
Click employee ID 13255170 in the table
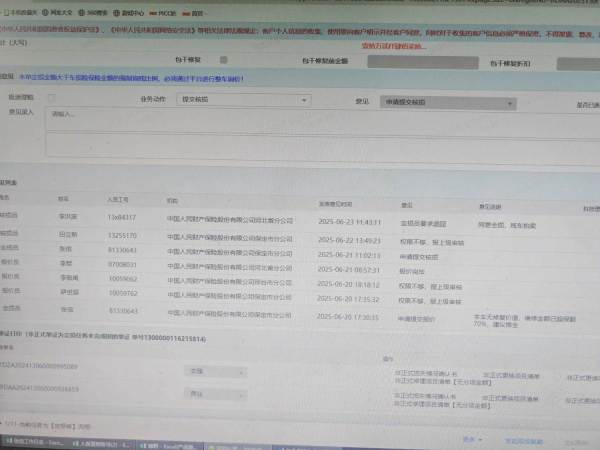[x=122, y=235]
